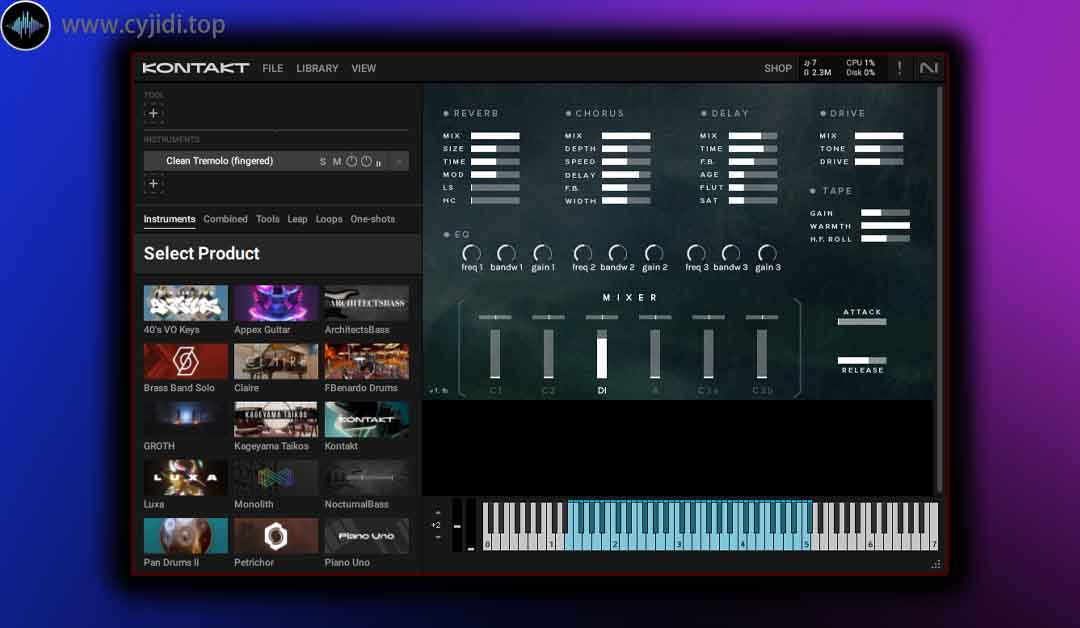Screen dimensions: 1080x628
Task: Set the RELEASE slider
Action: pyautogui.click(x=862, y=360)
